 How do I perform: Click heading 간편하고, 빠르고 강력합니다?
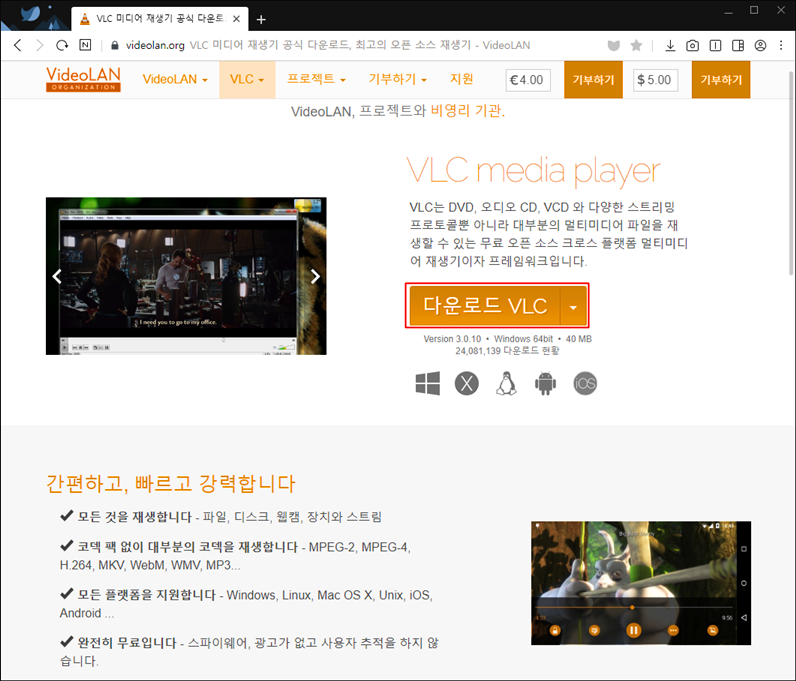tap(171, 483)
